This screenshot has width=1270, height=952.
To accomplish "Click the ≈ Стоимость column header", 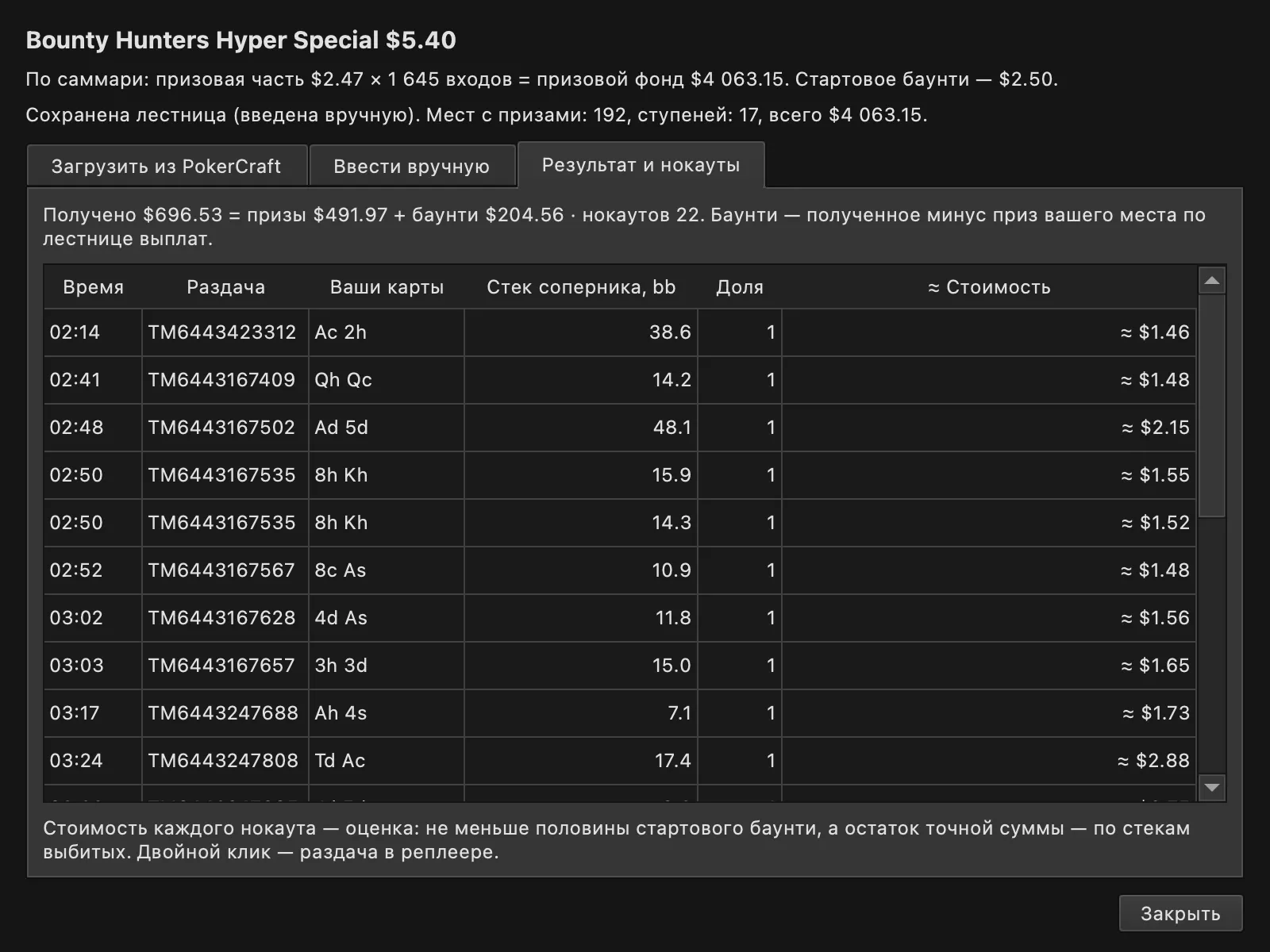I will pos(989,287).
